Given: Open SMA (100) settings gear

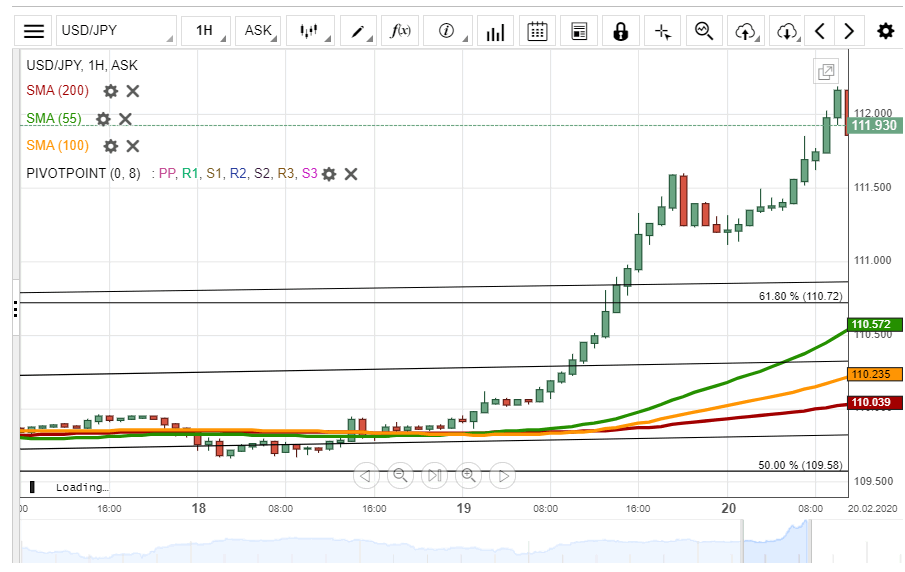Looking at the screenshot, I should click(x=111, y=146).
